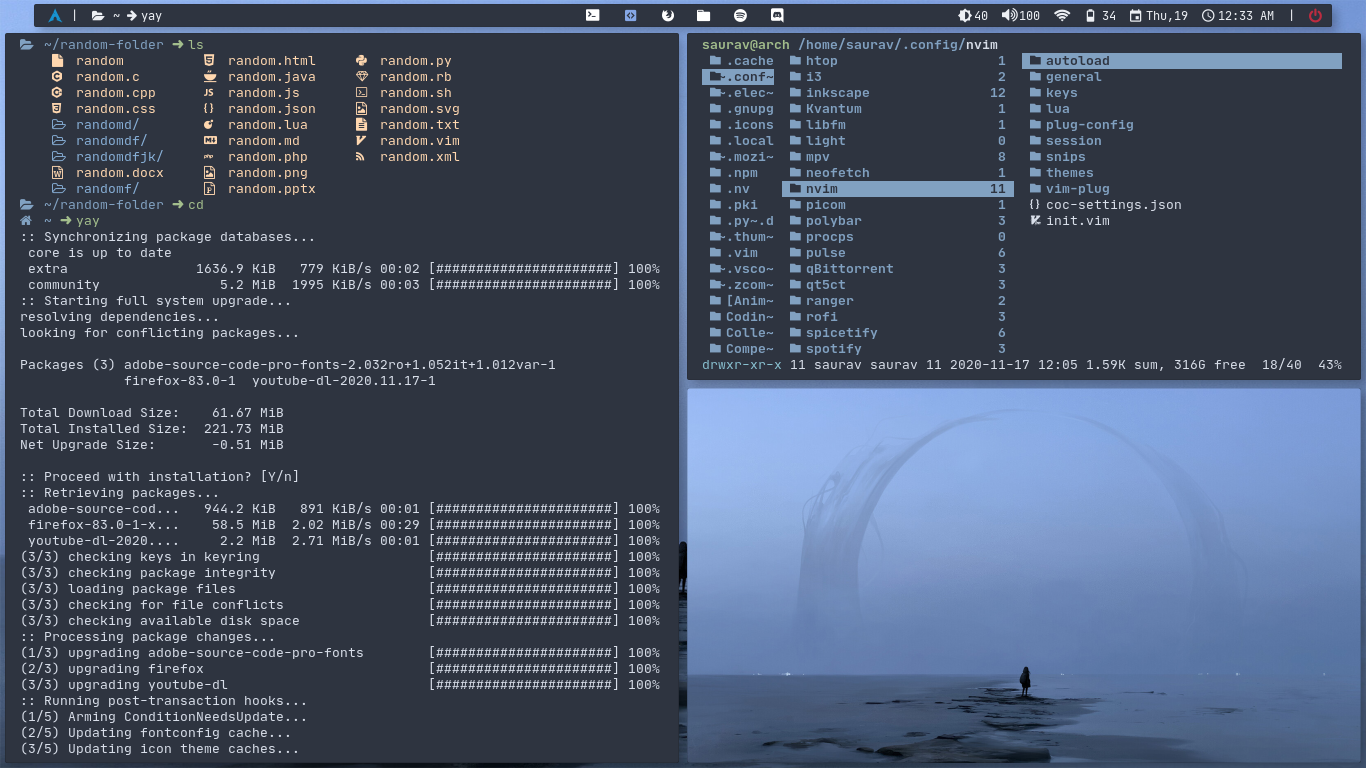Click the Total Download Size line
This screenshot has height=768, width=1366.
click(152, 413)
